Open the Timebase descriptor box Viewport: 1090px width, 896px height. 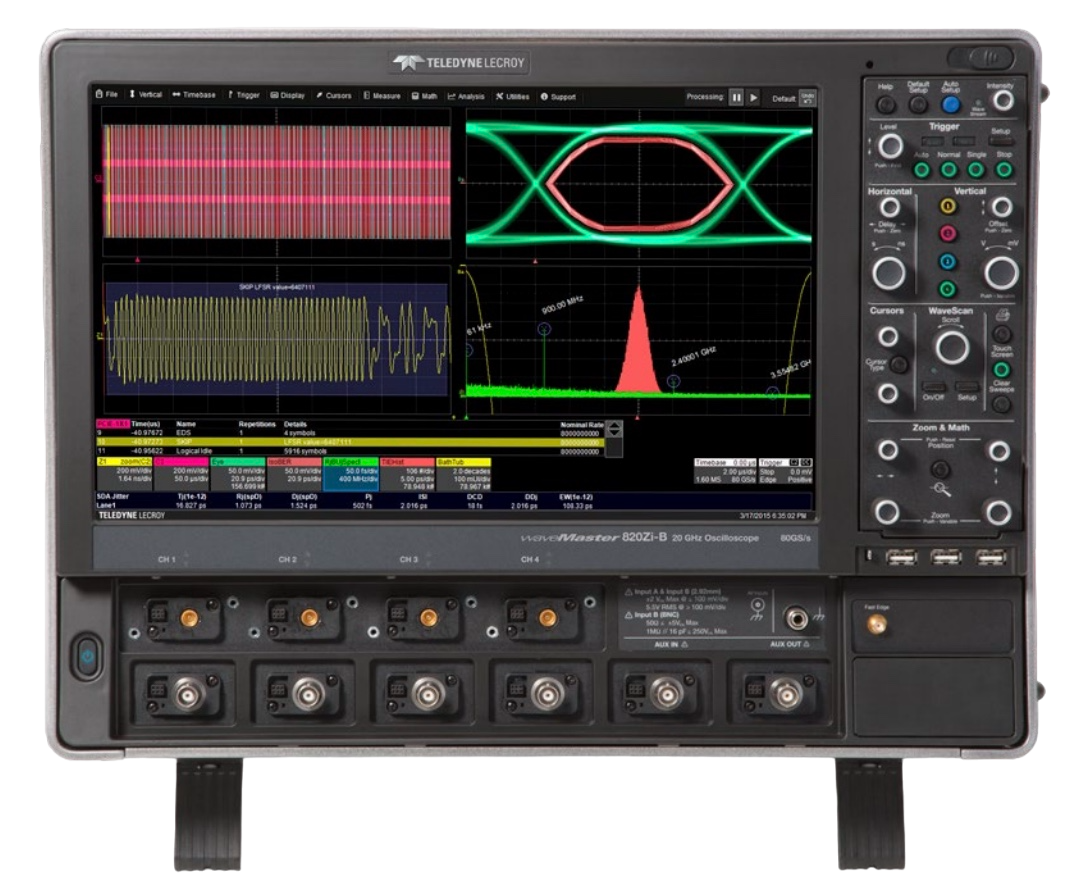pos(725,471)
